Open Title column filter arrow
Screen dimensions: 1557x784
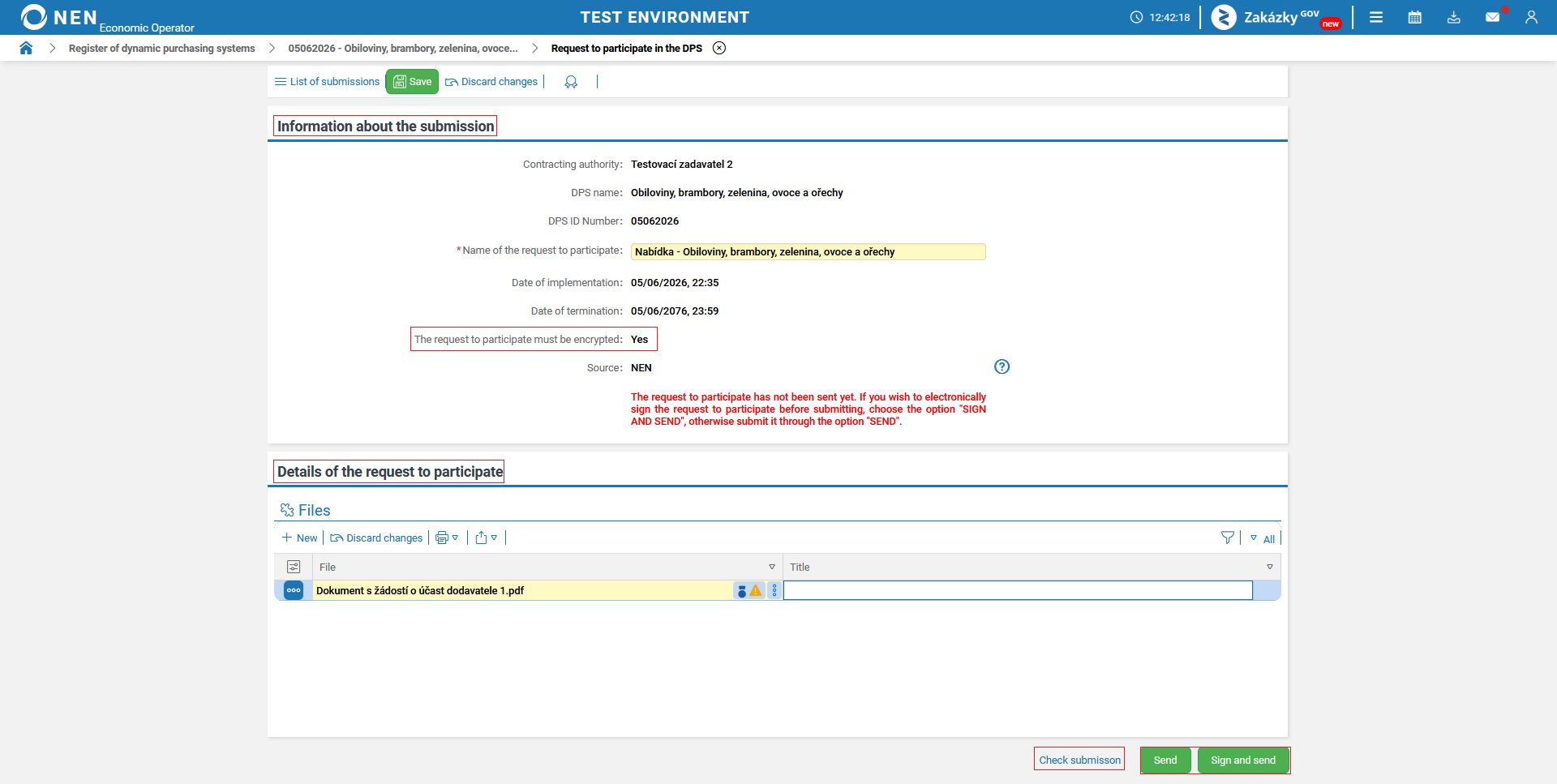pos(1270,567)
